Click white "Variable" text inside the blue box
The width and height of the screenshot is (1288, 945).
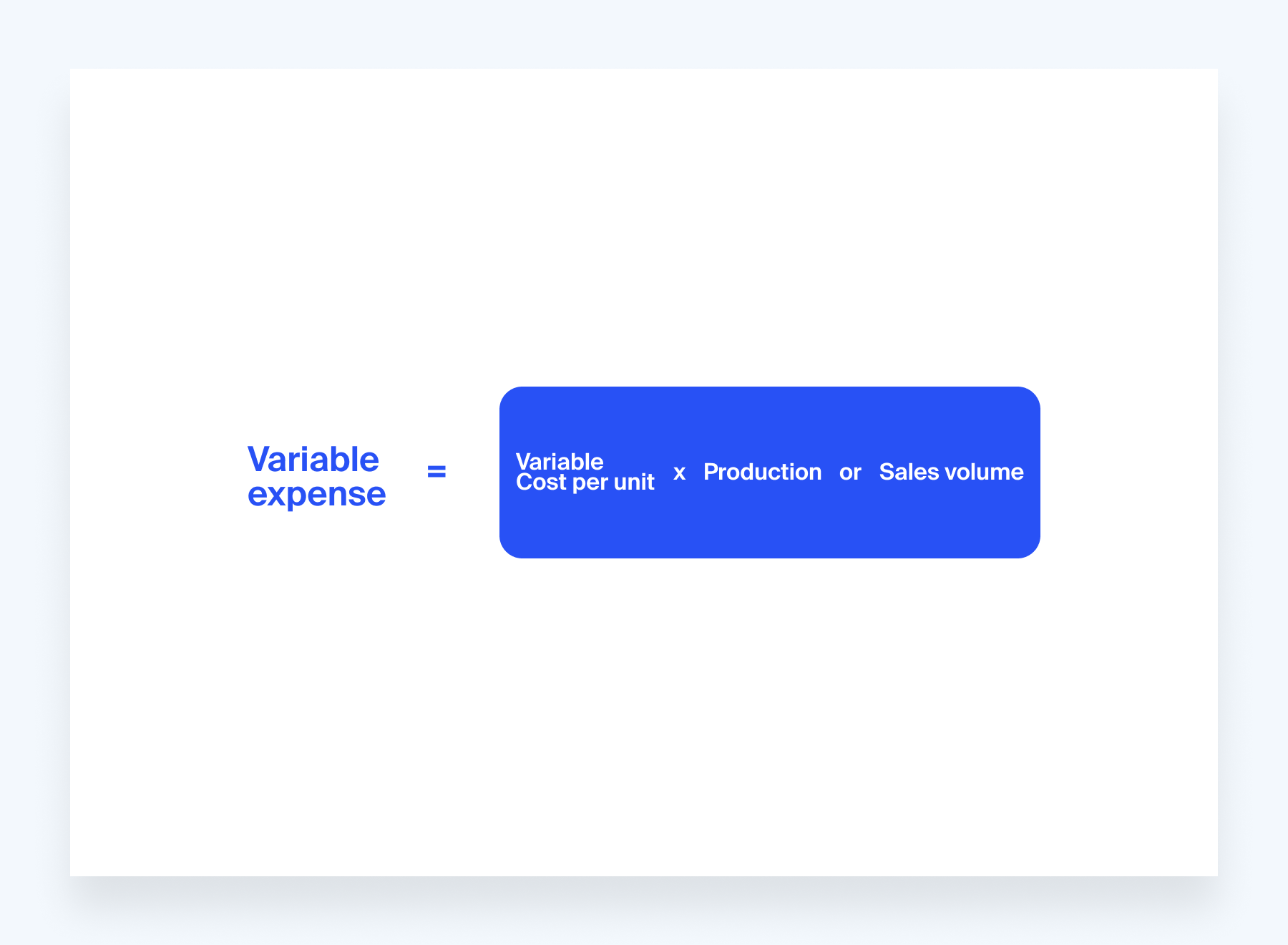[x=560, y=462]
